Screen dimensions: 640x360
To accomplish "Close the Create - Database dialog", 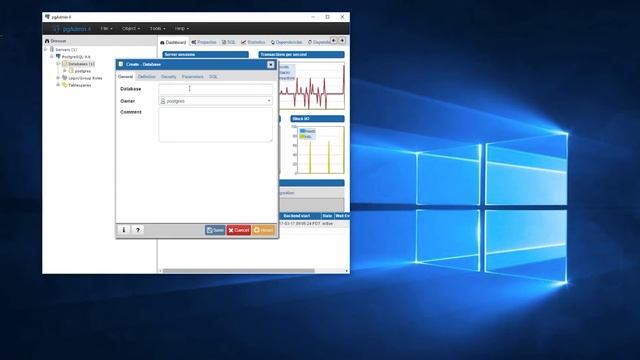I will 271,64.
